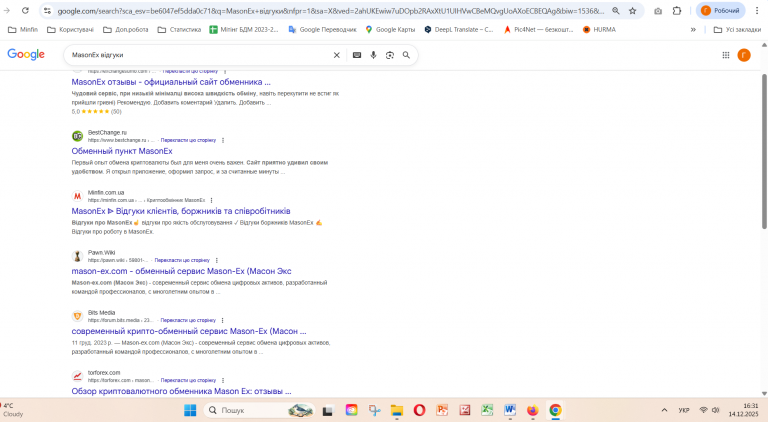Open Excel from the taskbar

487,410
